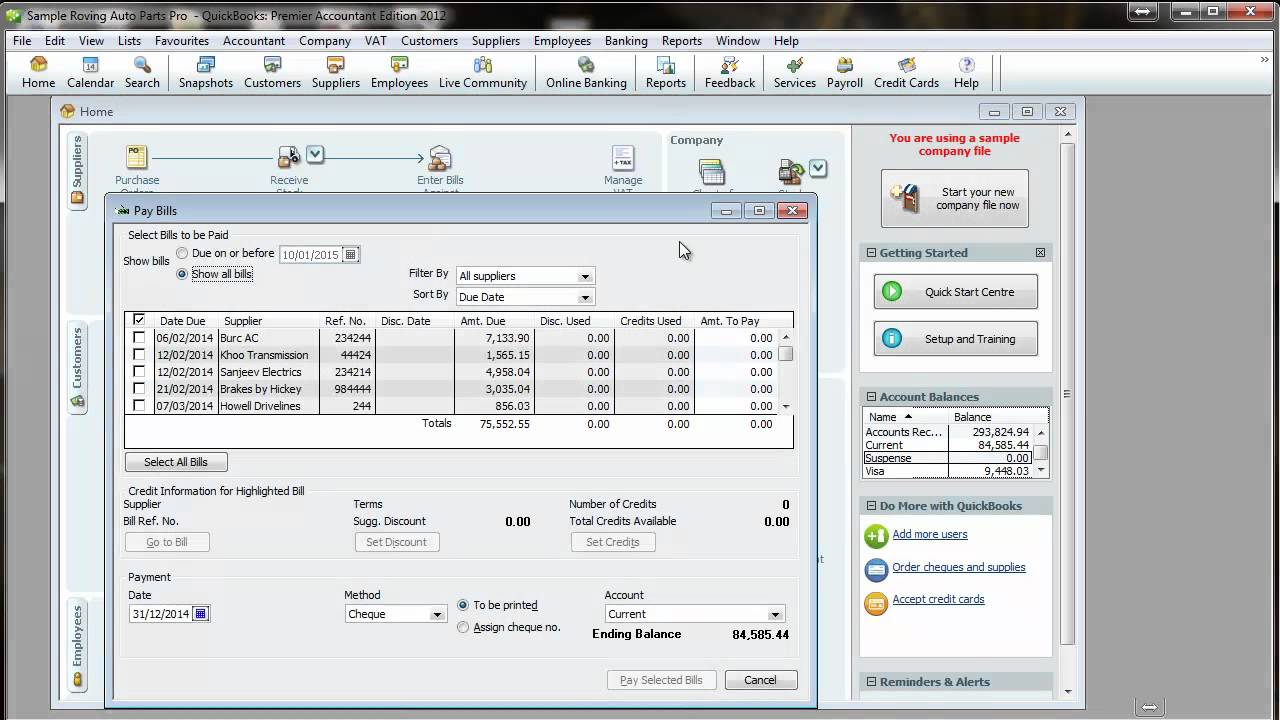Open the File menu
Image resolution: width=1280 pixels, height=720 pixels.
point(22,41)
